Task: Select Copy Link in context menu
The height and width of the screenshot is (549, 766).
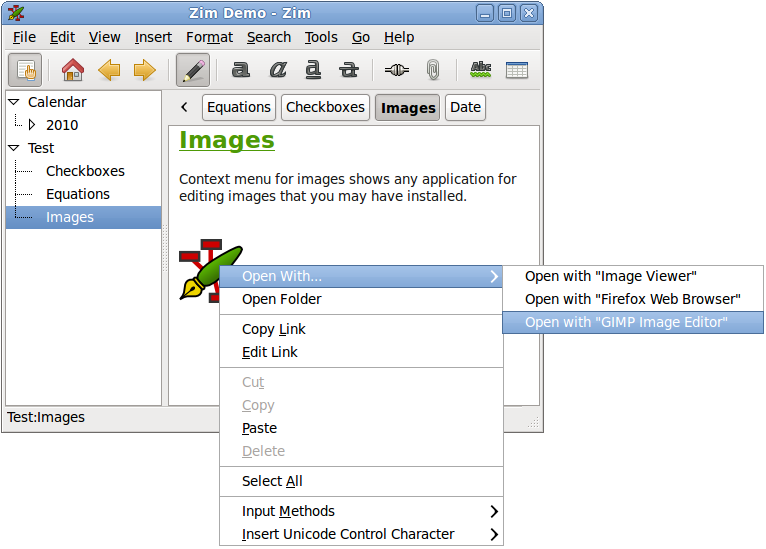Action: click(x=274, y=329)
